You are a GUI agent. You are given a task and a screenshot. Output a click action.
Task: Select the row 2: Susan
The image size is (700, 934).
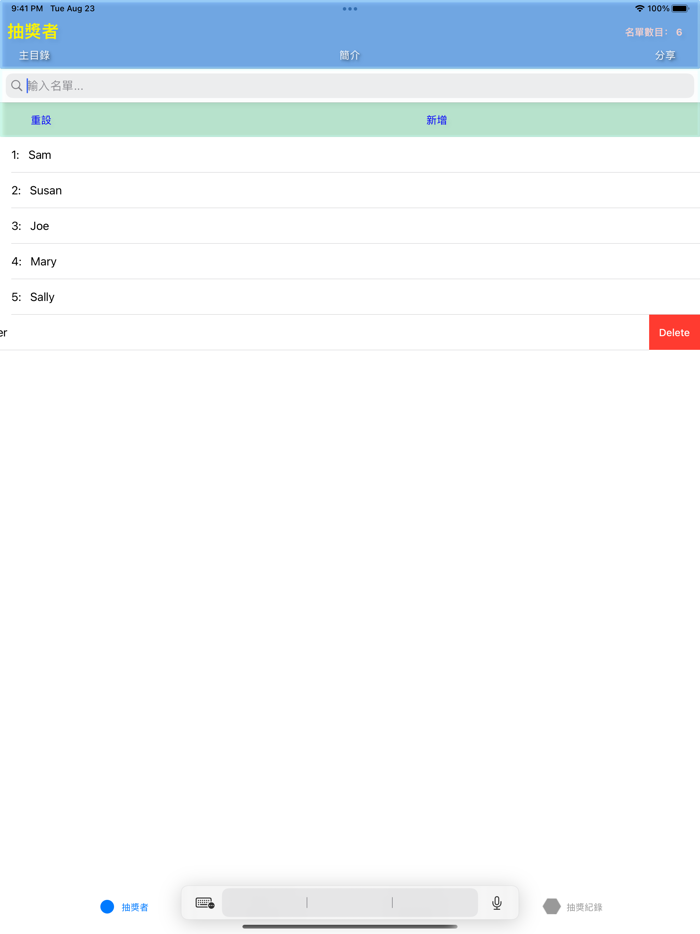point(350,191)
